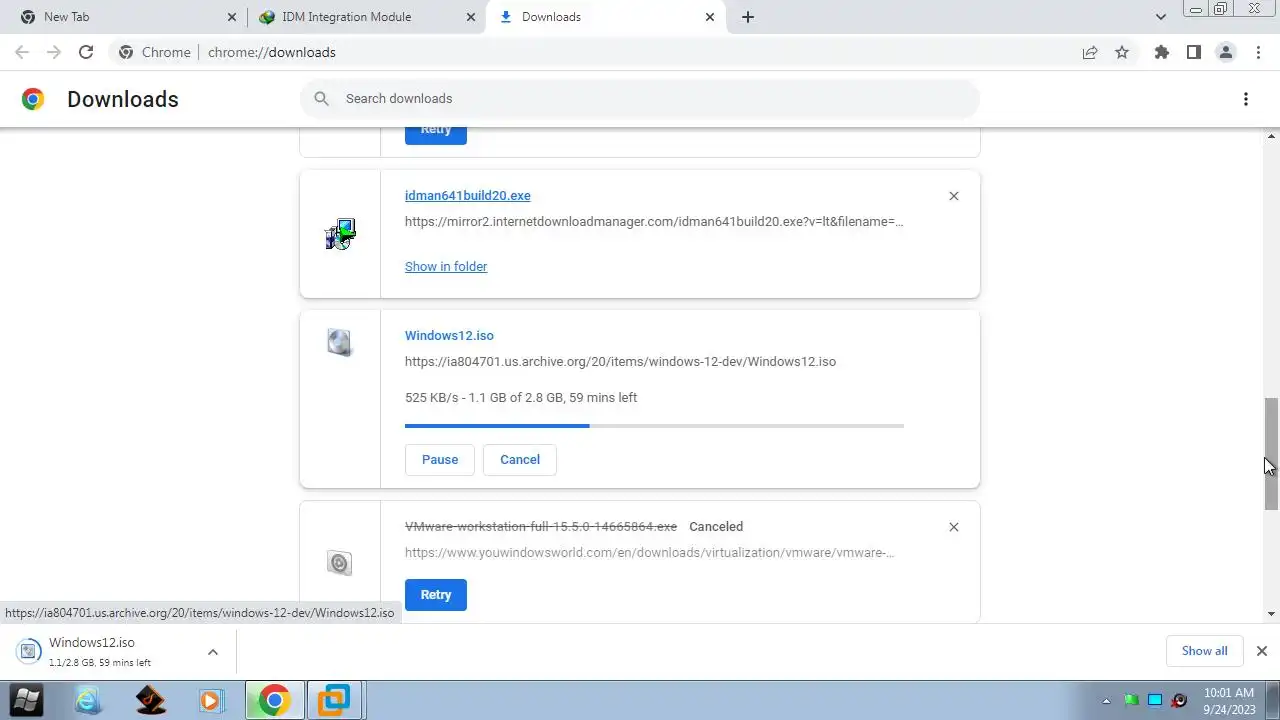Open the media player taskbar icon
The width and height of the screenshot is (1280, 720).
point(211,701)
